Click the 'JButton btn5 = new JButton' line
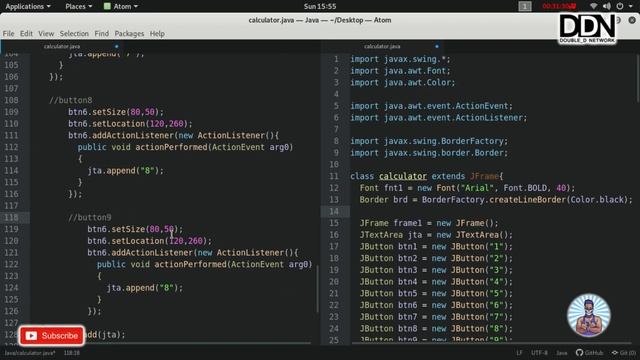The width and height of the screenshot is (640, 360). [x=436, y=293]
